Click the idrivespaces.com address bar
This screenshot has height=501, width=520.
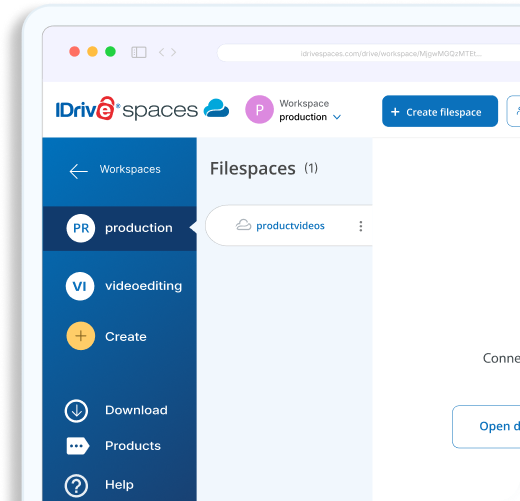point(369,53)
